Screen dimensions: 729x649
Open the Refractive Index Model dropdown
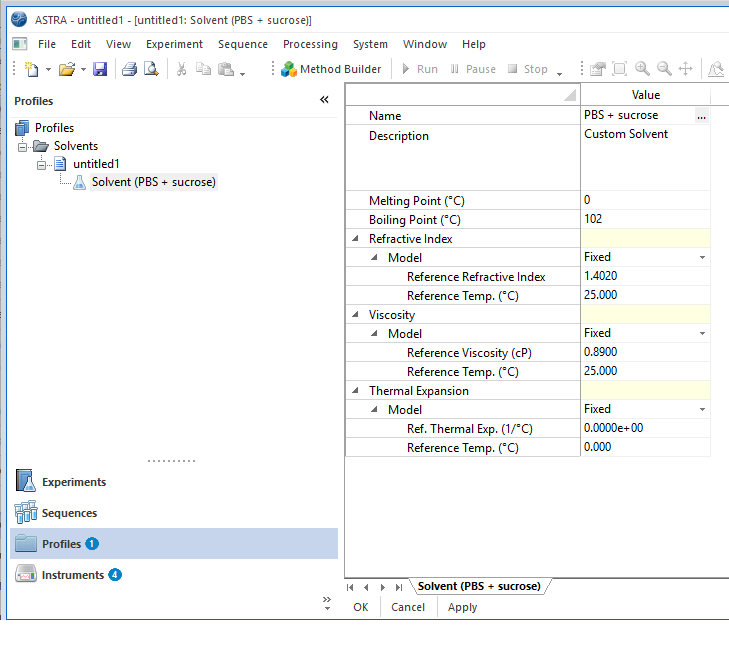tap(702, 258)
